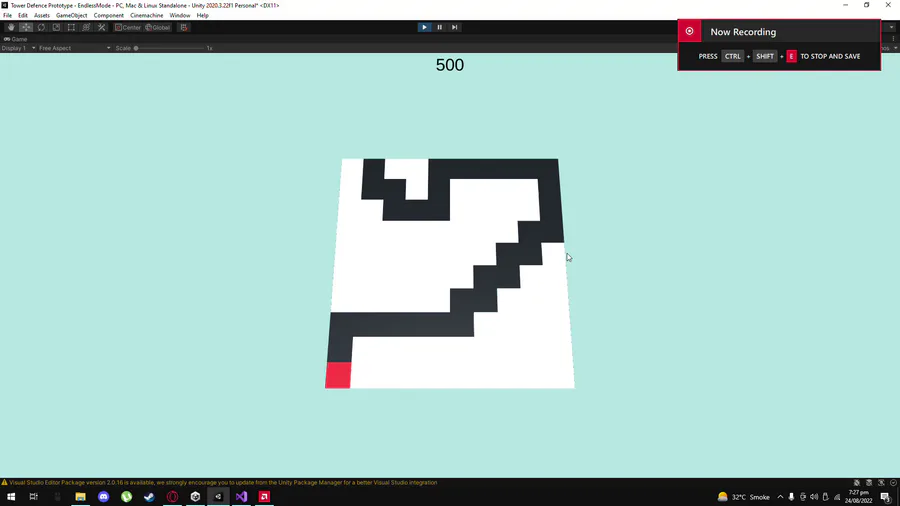Open Discord from the taskbar

click(x=103, y=497)
